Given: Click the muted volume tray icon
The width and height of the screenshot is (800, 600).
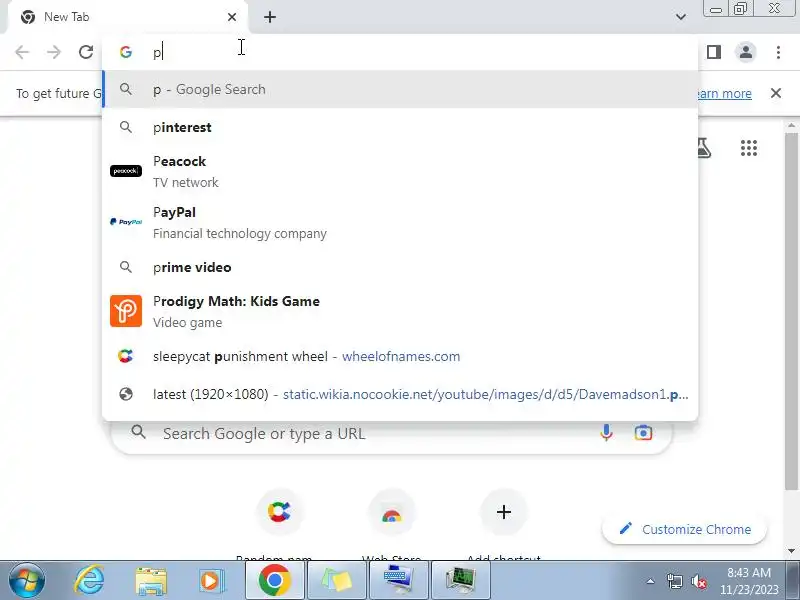Looking at the screenshot, I should tap(698, 581).
